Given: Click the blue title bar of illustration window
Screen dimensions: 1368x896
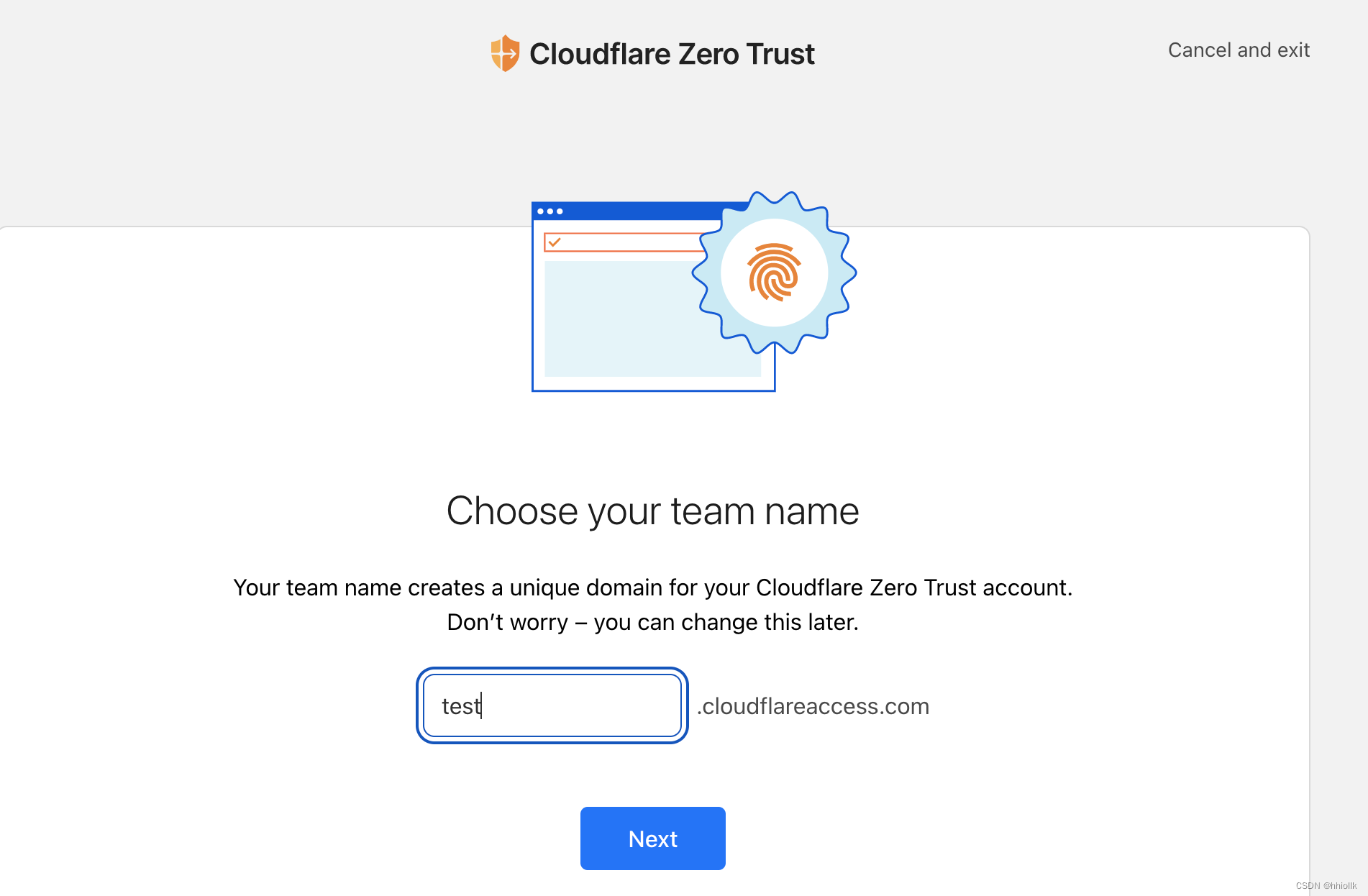Looking at the screenshot, I should click(x=626, y=211).
